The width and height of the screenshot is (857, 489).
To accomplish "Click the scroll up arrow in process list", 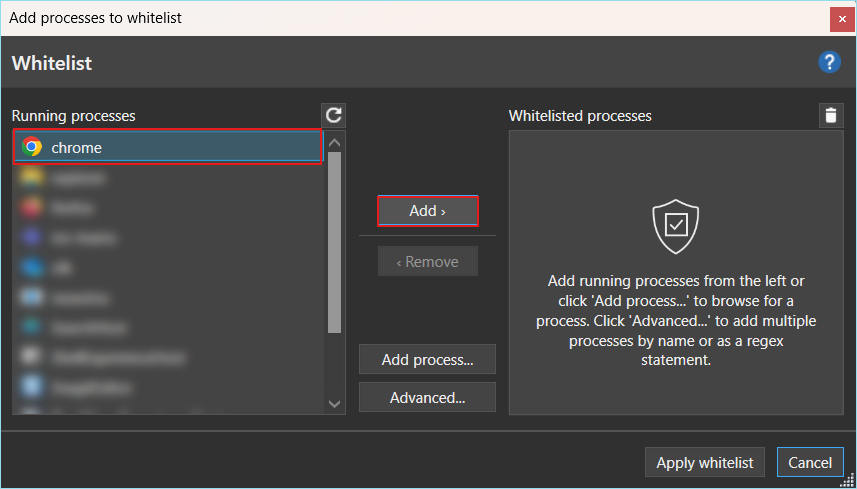I will pyautogui.click(x=334, y=143).
